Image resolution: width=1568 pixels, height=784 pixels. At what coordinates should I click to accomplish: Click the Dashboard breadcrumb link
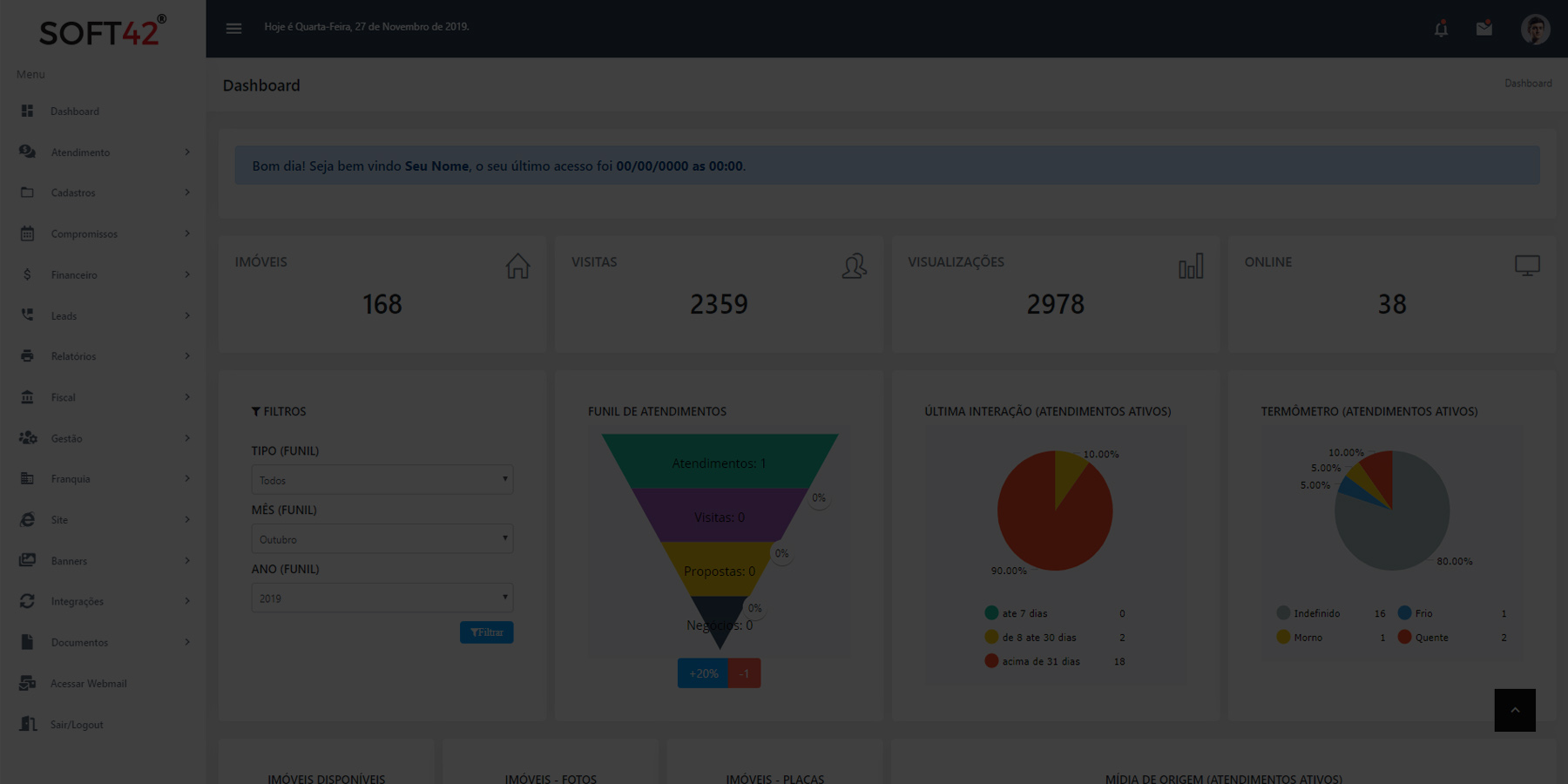tap(1528, 84)
